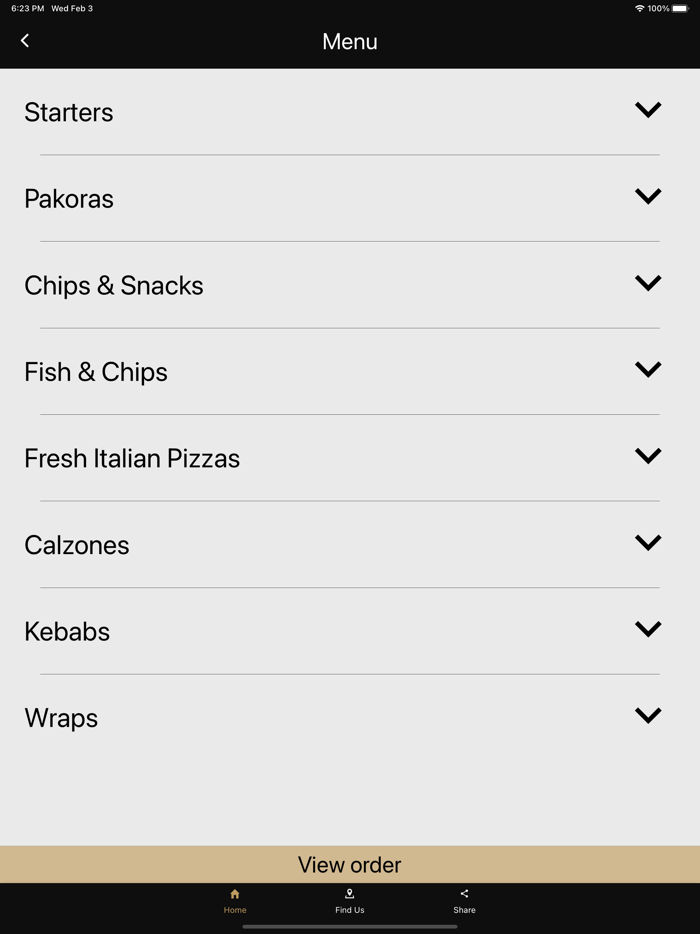
Task: Tap the battery indicator icon
Action: (x=681, y=9)
